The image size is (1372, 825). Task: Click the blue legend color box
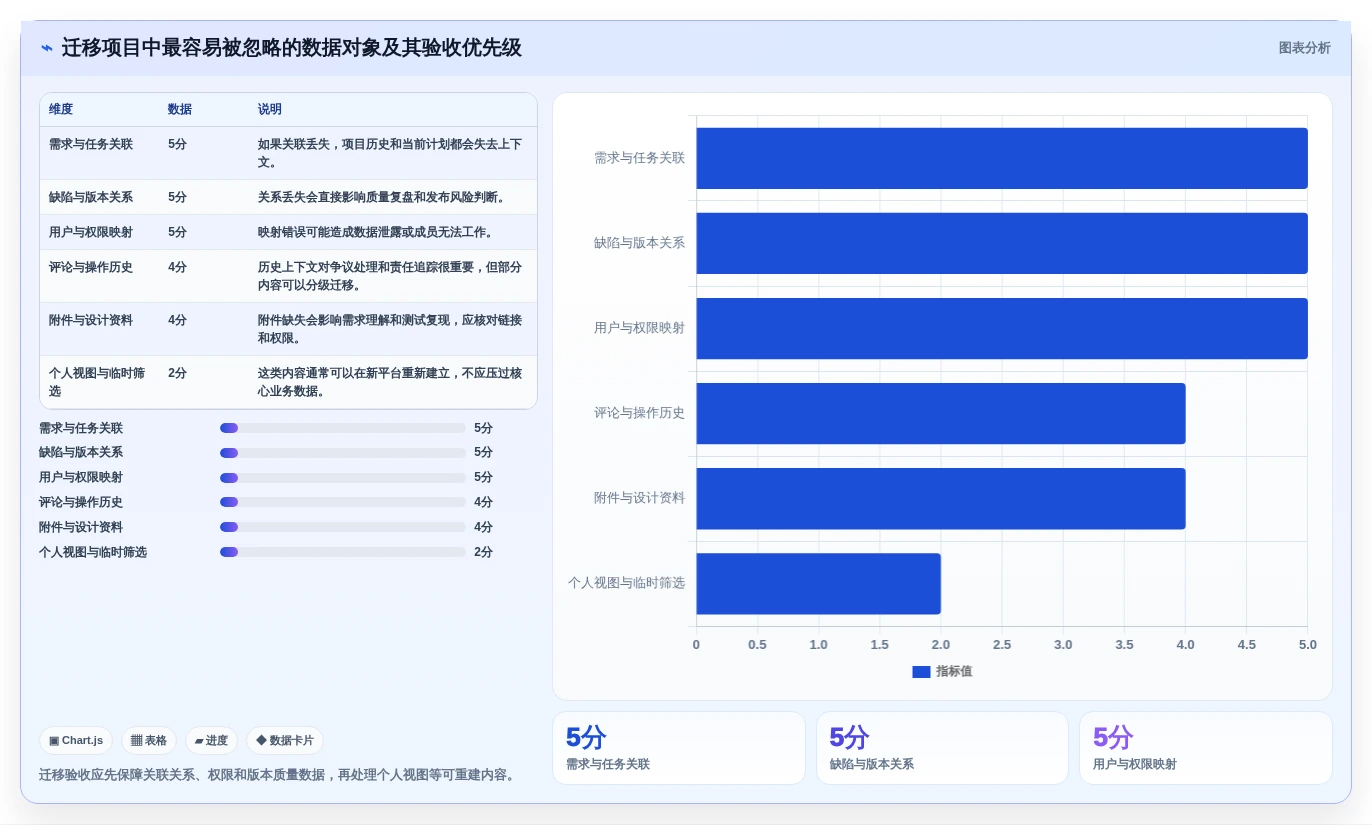(921, 672)
